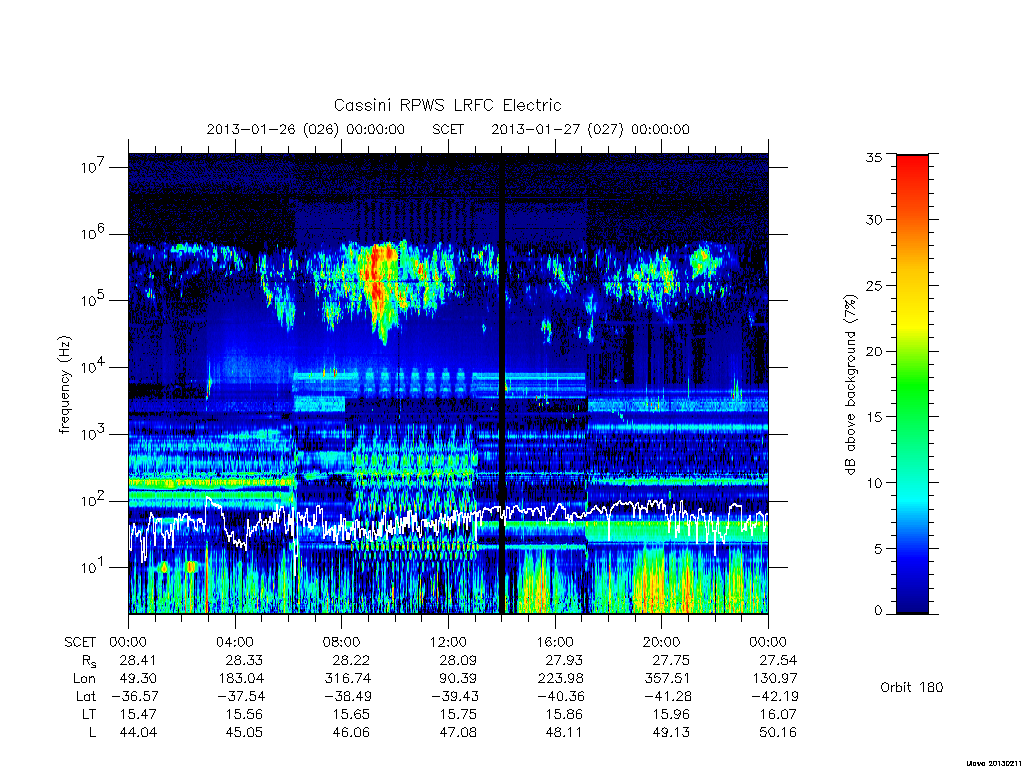Click the 10^4 frequency tick label
Image resolution: width=1024 pixels, height=768 pixels.
[93, 367]
